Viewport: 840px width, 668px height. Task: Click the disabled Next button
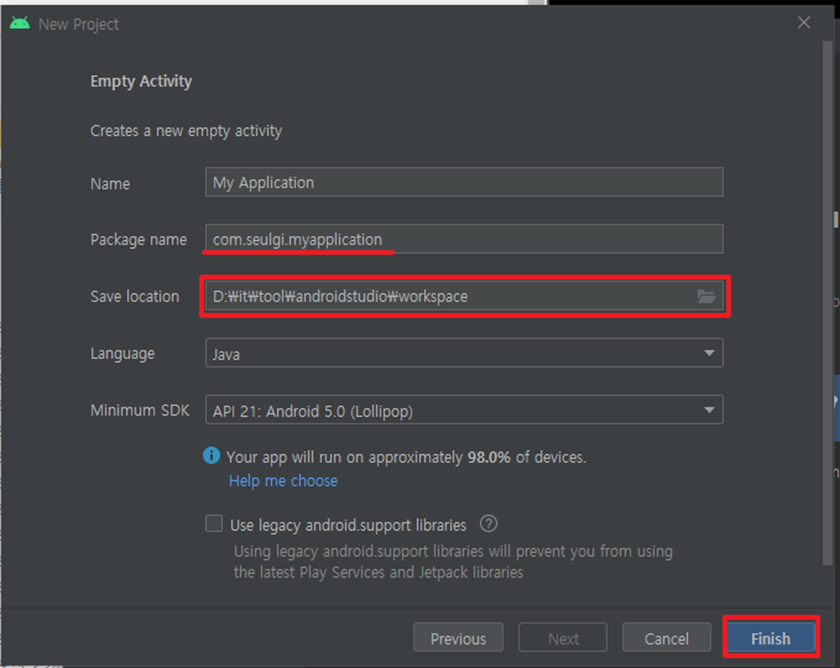562,637
